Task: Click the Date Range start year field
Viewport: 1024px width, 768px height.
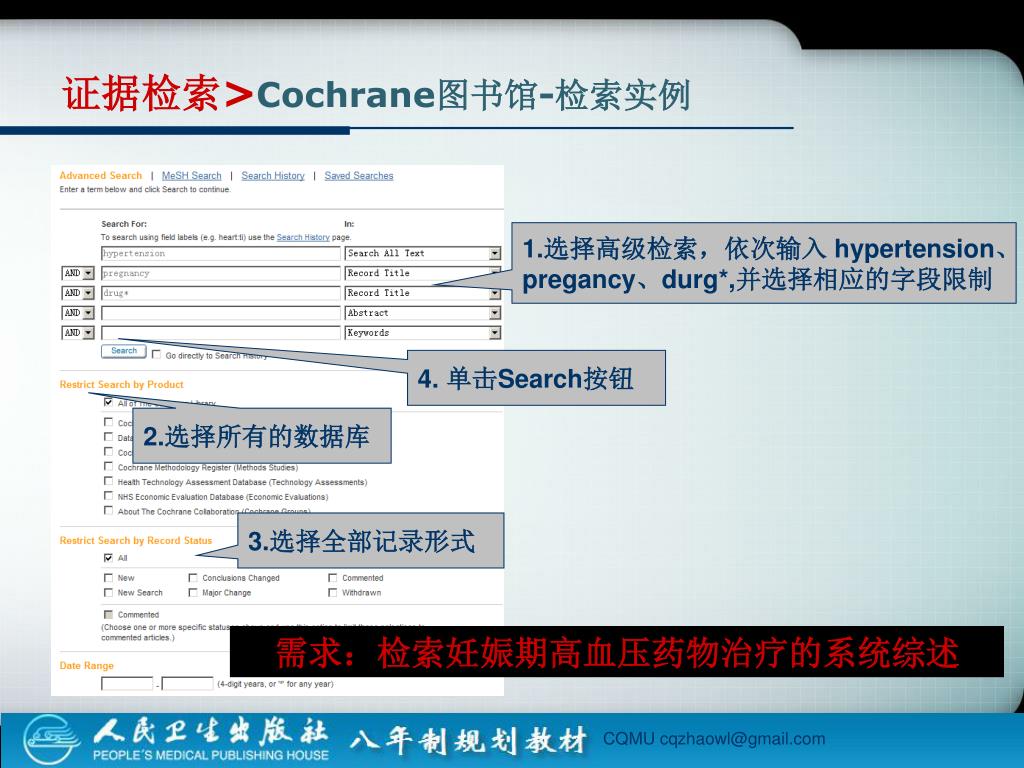Action: 127,684
